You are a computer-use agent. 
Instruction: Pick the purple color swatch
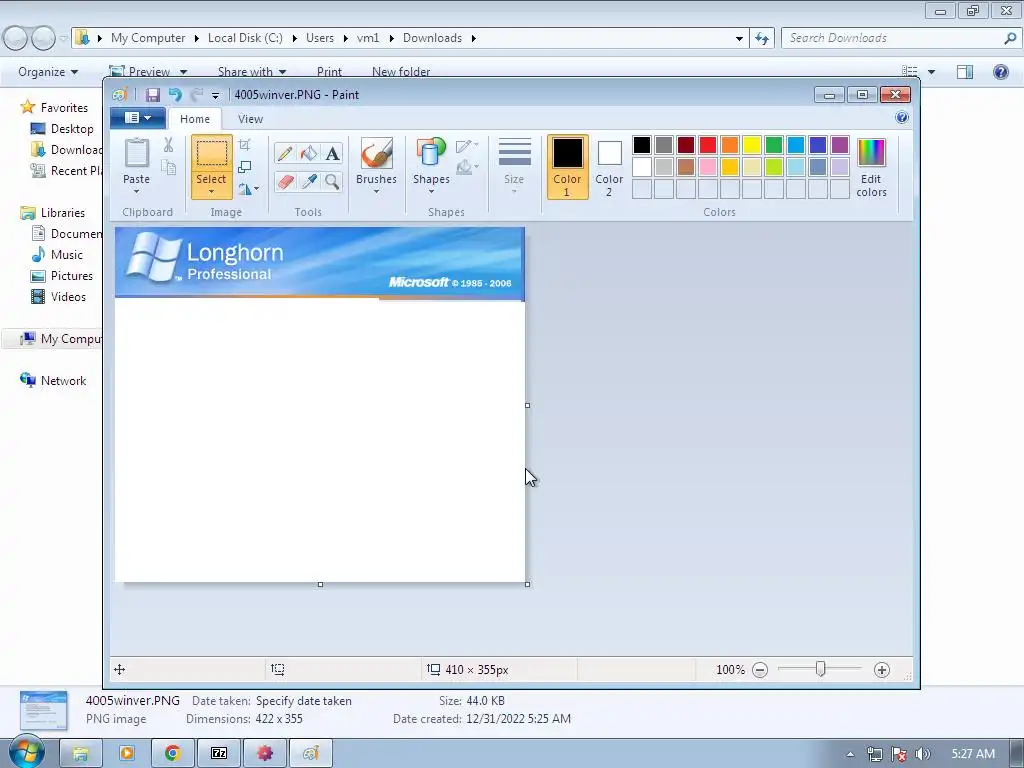point(840,145)
